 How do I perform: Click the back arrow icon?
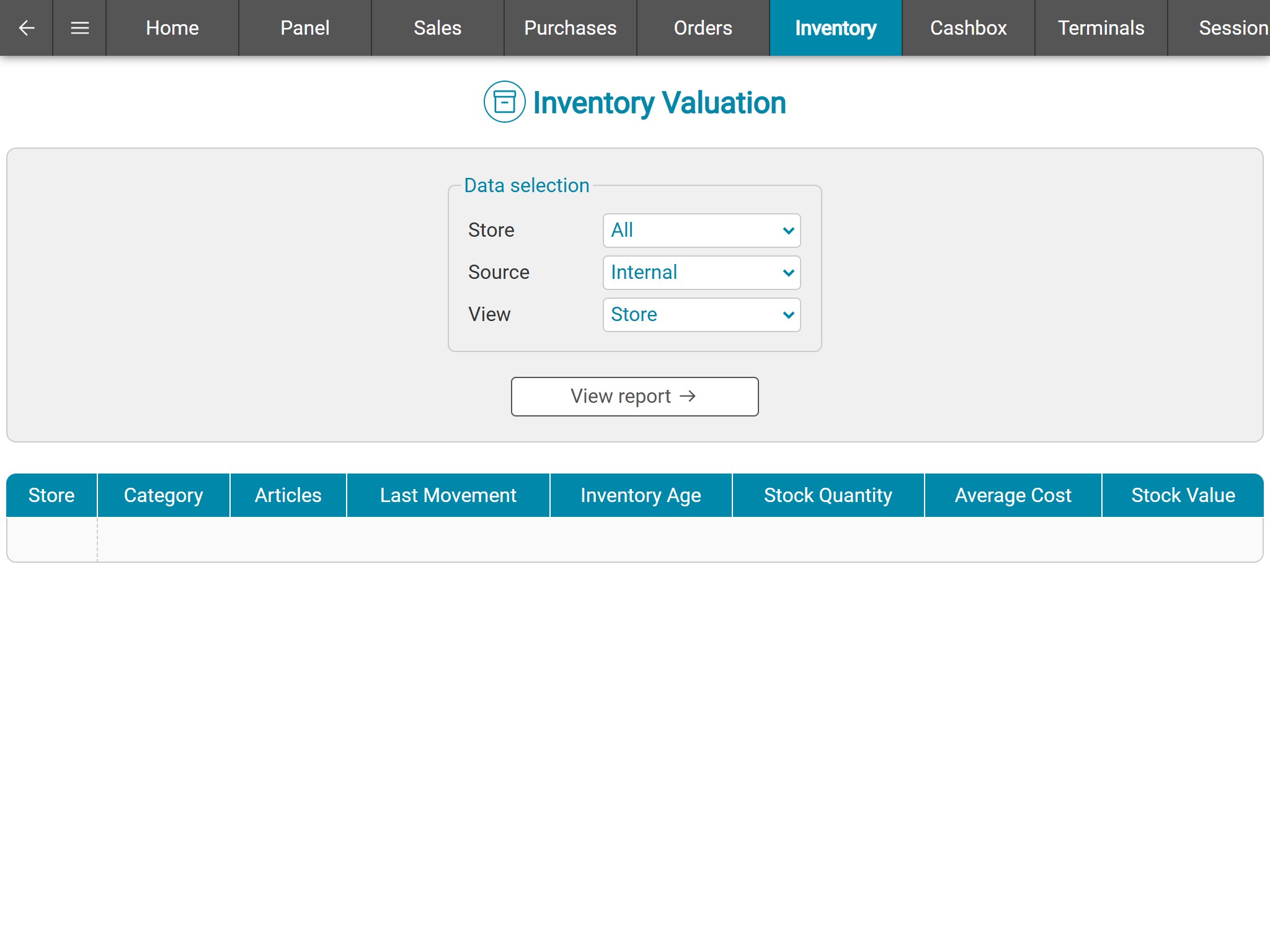26,28
